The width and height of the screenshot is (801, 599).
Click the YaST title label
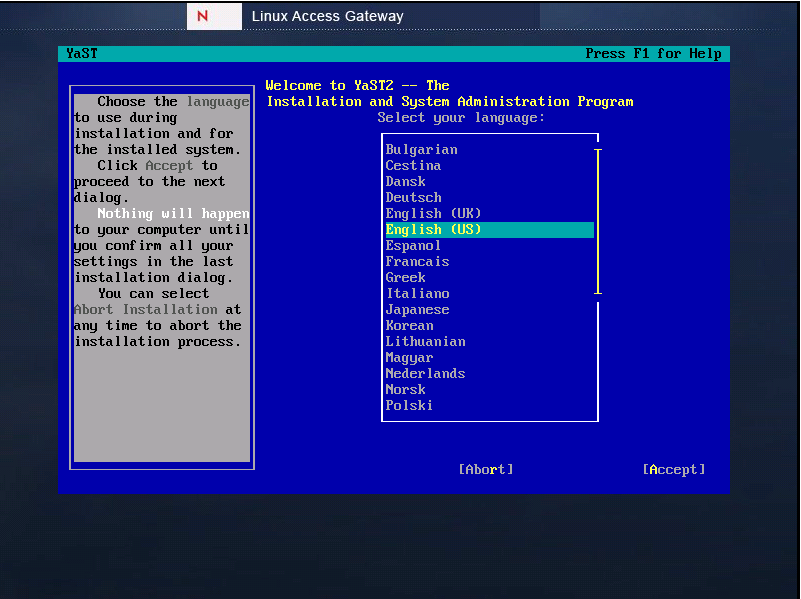coord(82,54)
